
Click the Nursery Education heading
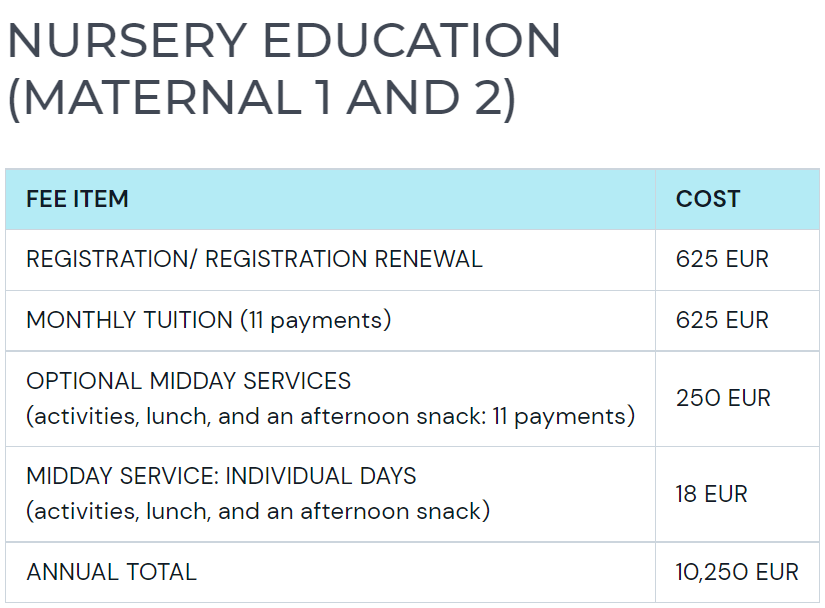click(284, 69)
